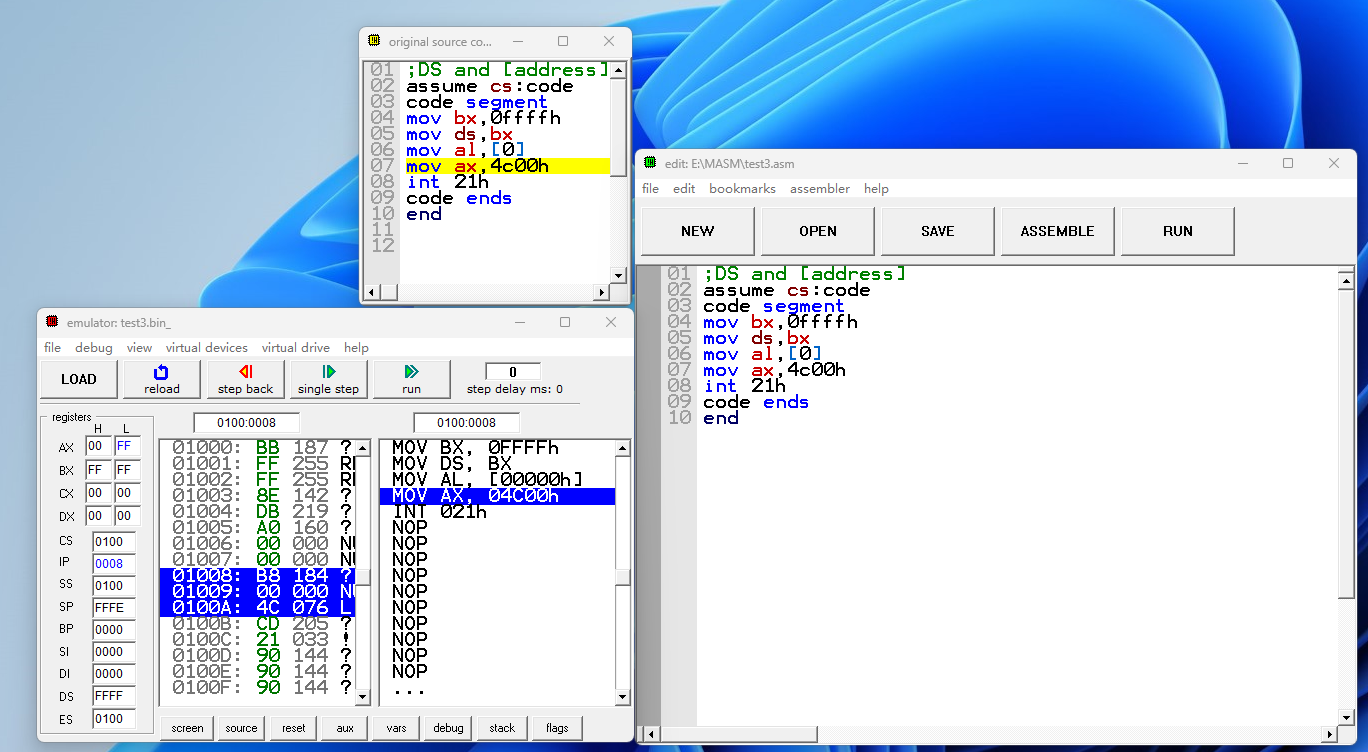Click editor line 04 mov bx,0ffffh
1368x752 pixels.
coord(780,322)
